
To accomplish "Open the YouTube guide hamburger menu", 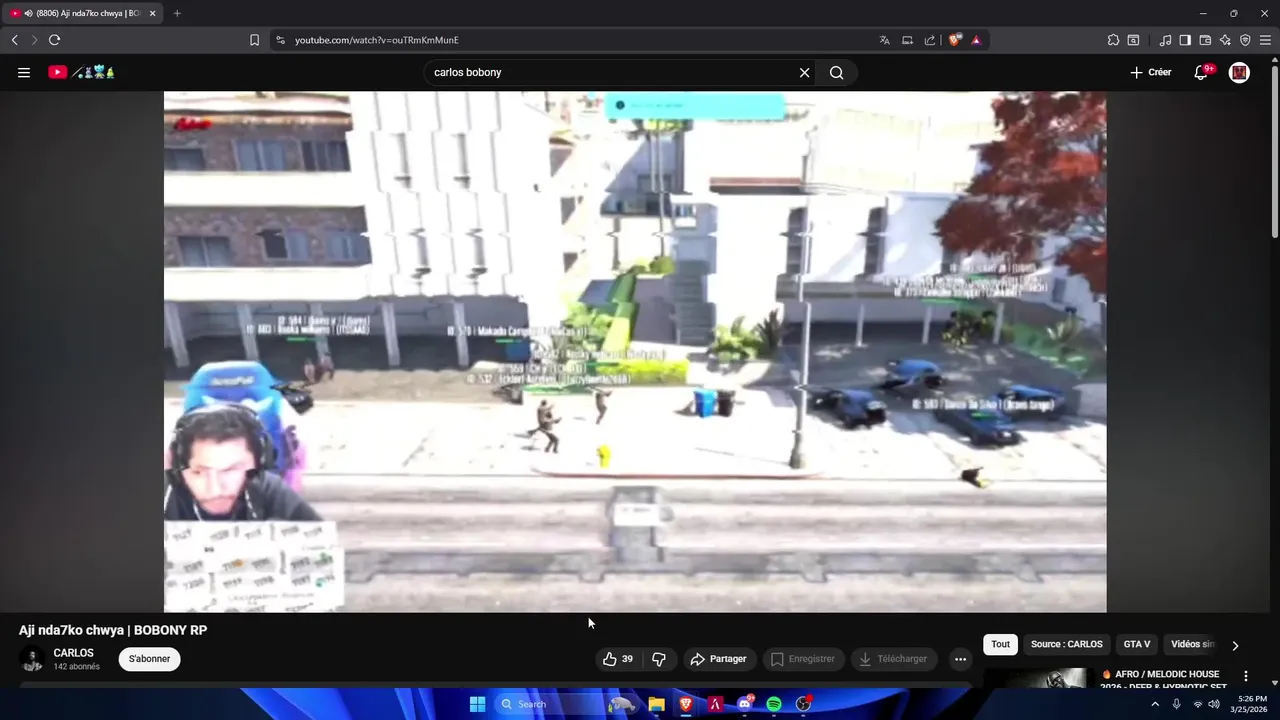I will click(x=24, y=72).
